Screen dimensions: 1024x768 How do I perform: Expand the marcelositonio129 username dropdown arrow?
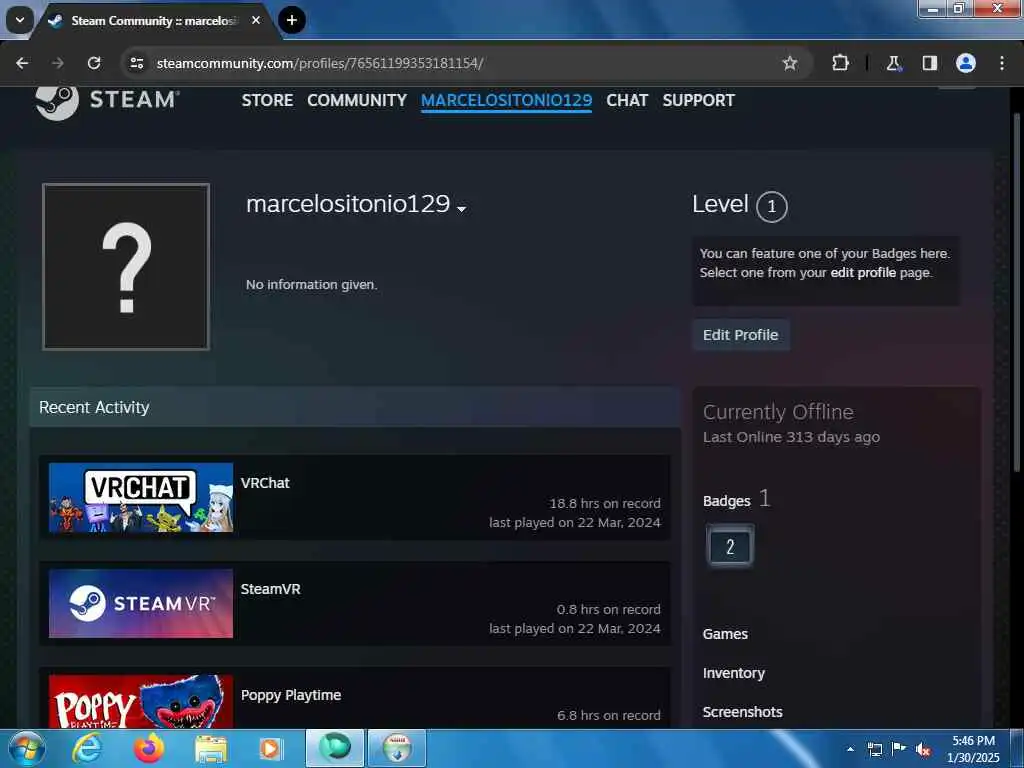(462, 209)
